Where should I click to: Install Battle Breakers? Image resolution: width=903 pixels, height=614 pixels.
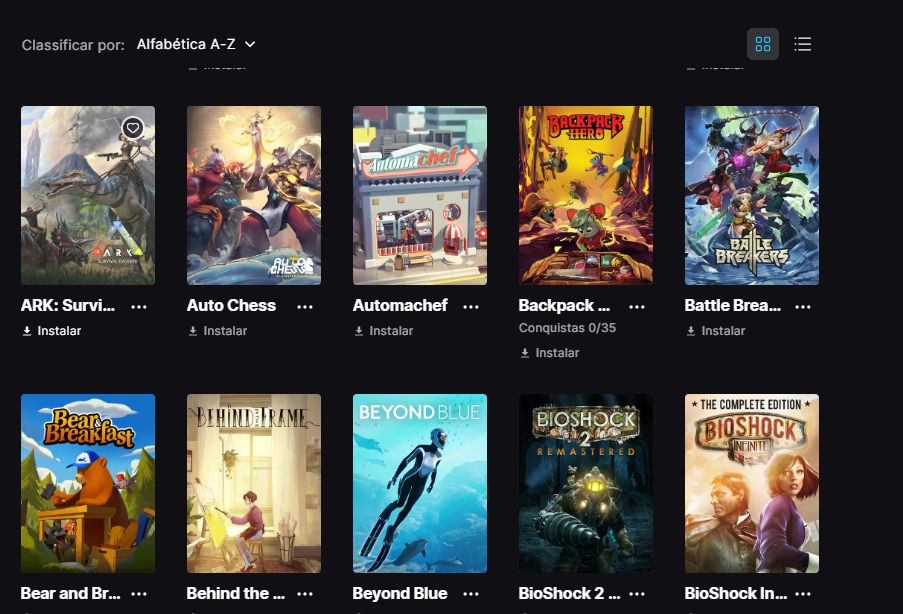pos(716,331)
